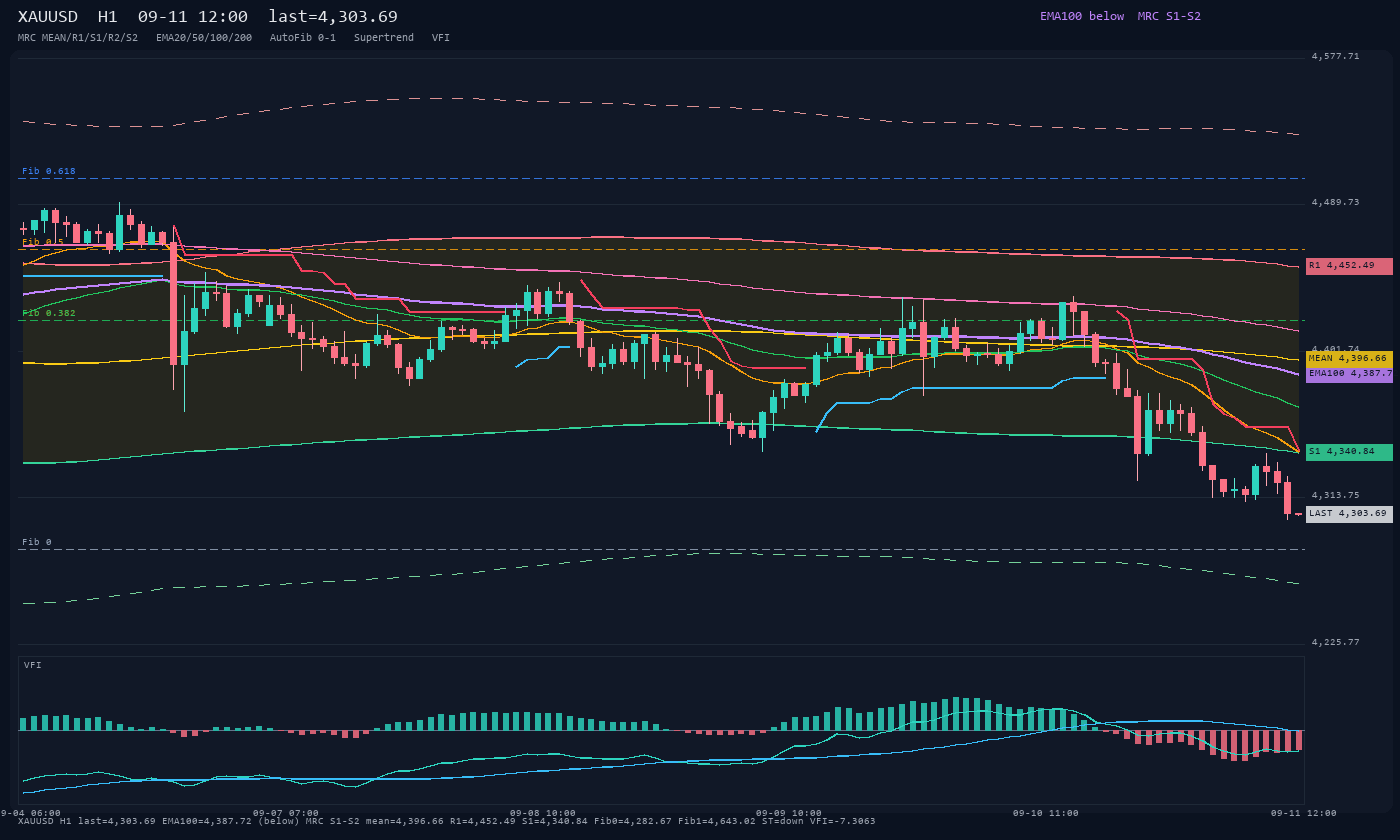Click the 09-08 10:00 time axis label
This screenshot has height=840, width=1400.
tap(543, 813)
